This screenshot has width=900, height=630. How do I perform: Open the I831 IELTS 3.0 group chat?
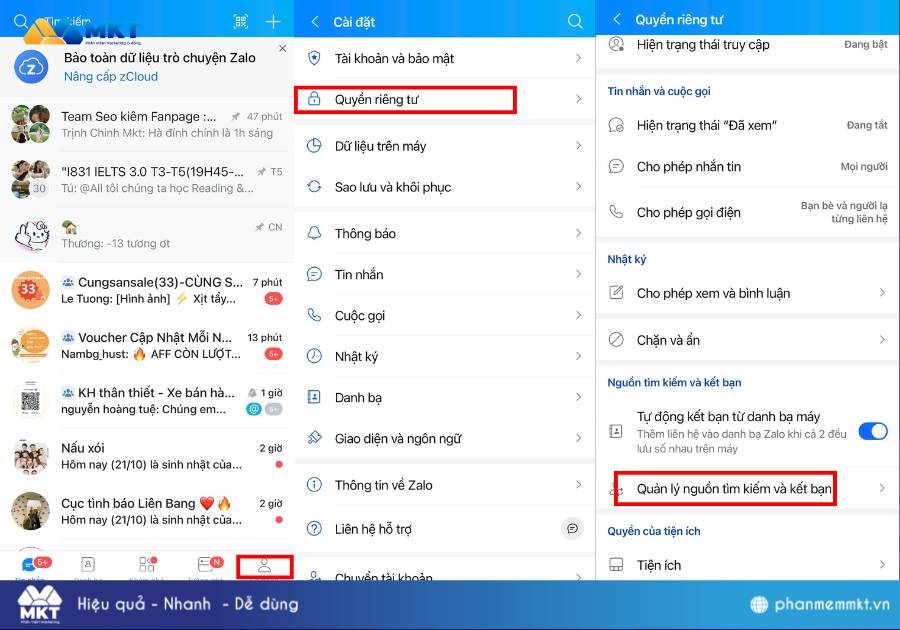point(147,180)
